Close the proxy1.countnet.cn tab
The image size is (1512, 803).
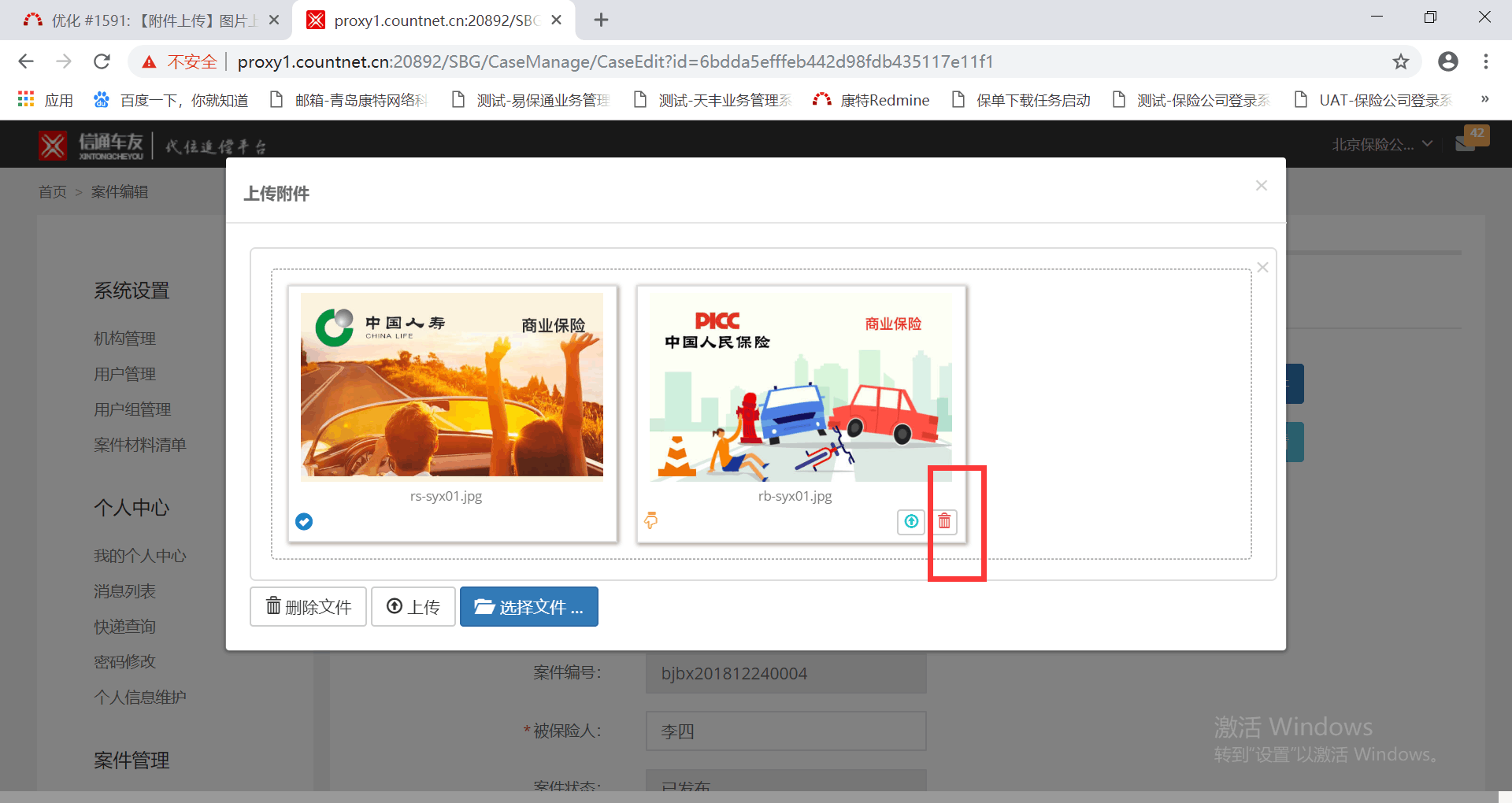[556, 20]
